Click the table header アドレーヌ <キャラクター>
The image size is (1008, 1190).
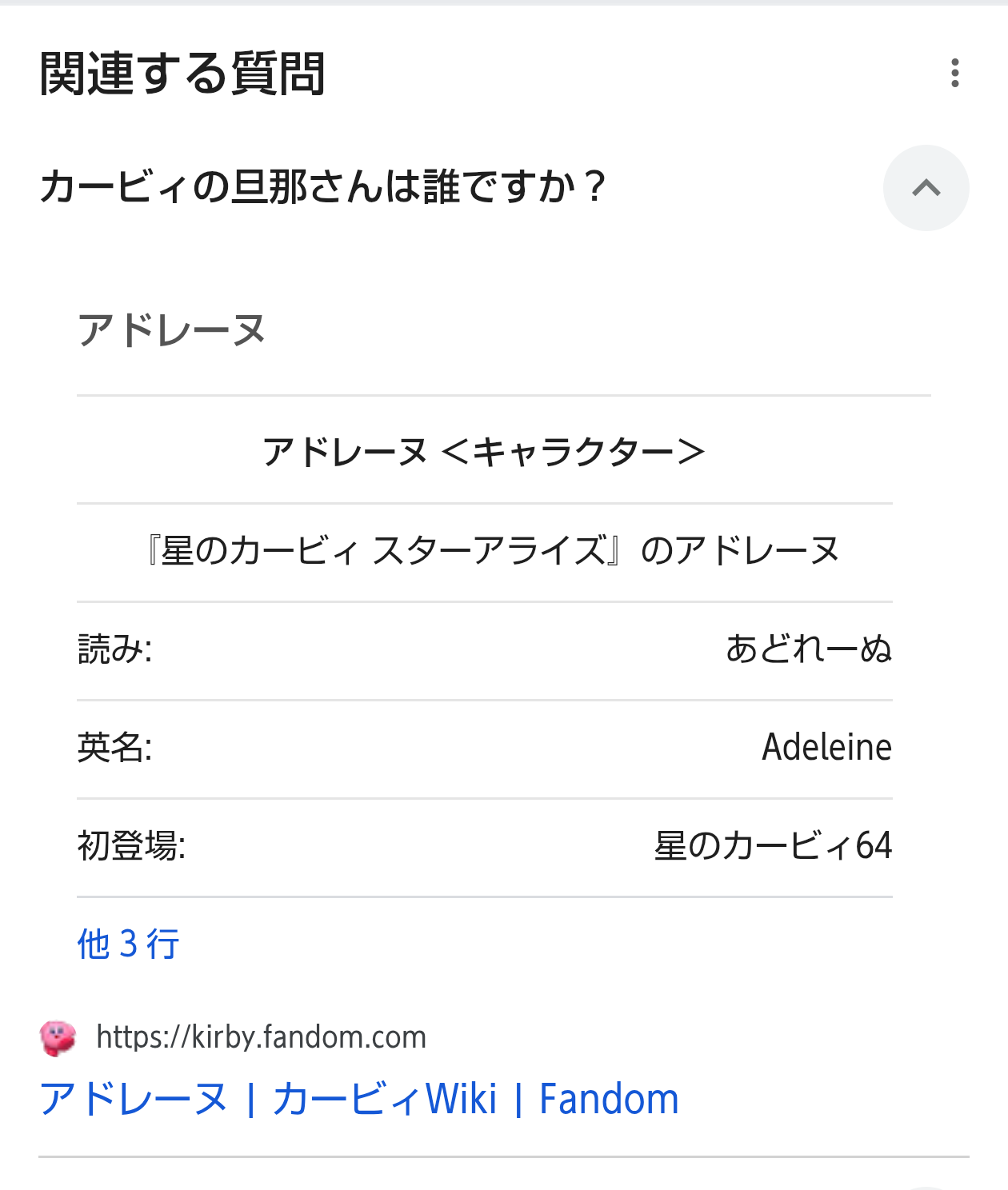tap(484, 452)
